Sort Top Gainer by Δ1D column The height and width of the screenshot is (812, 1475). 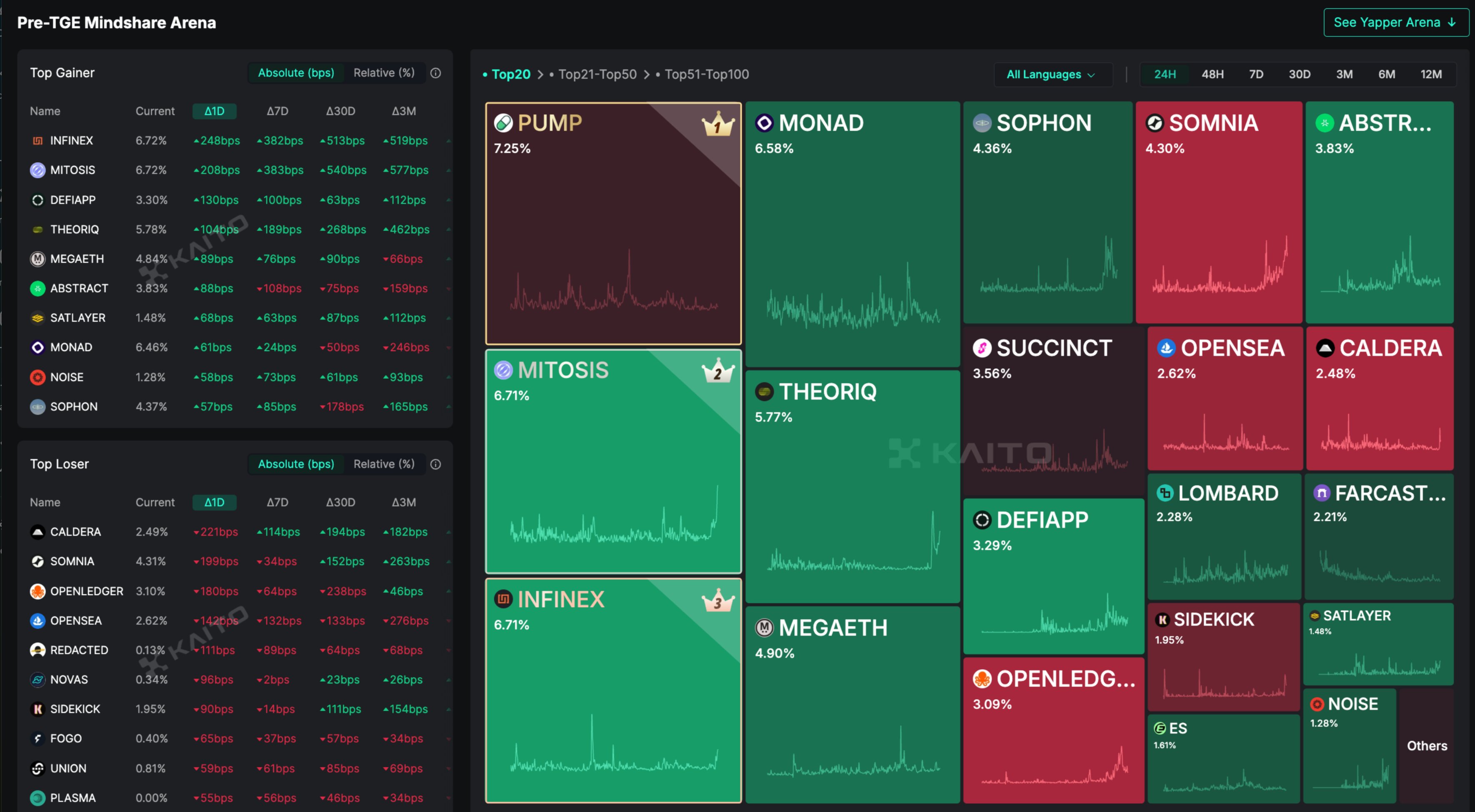point(214,111)
